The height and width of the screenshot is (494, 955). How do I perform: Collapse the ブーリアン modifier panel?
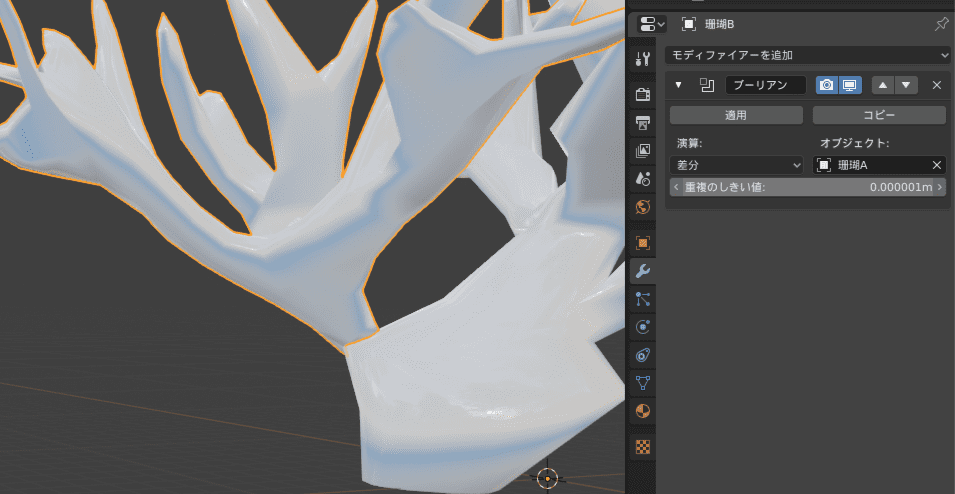point(678,85)
